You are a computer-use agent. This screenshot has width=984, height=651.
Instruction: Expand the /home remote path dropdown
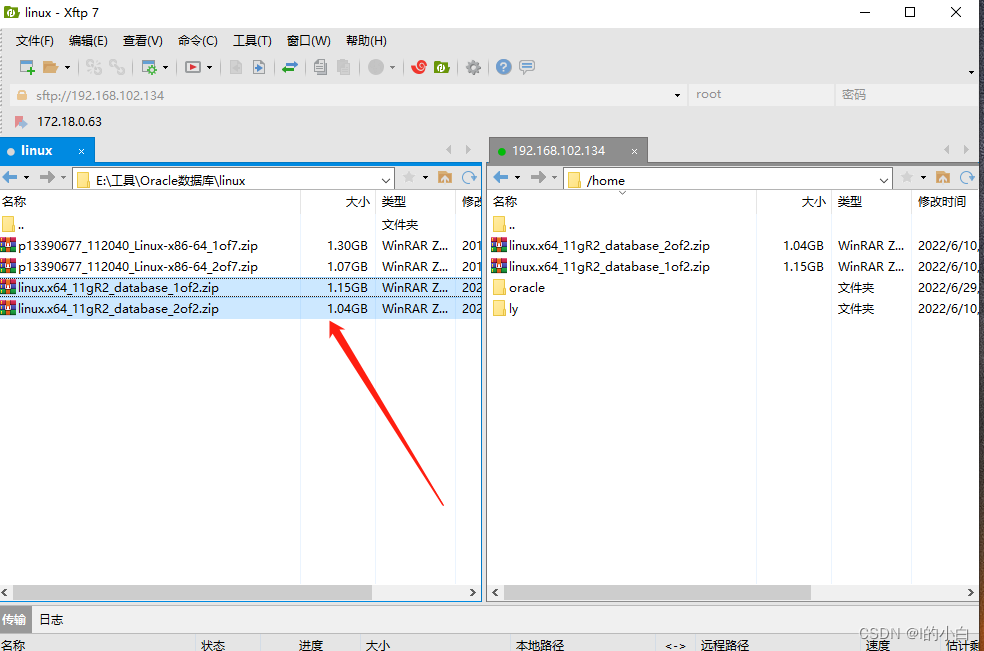[x=884, y=181]
